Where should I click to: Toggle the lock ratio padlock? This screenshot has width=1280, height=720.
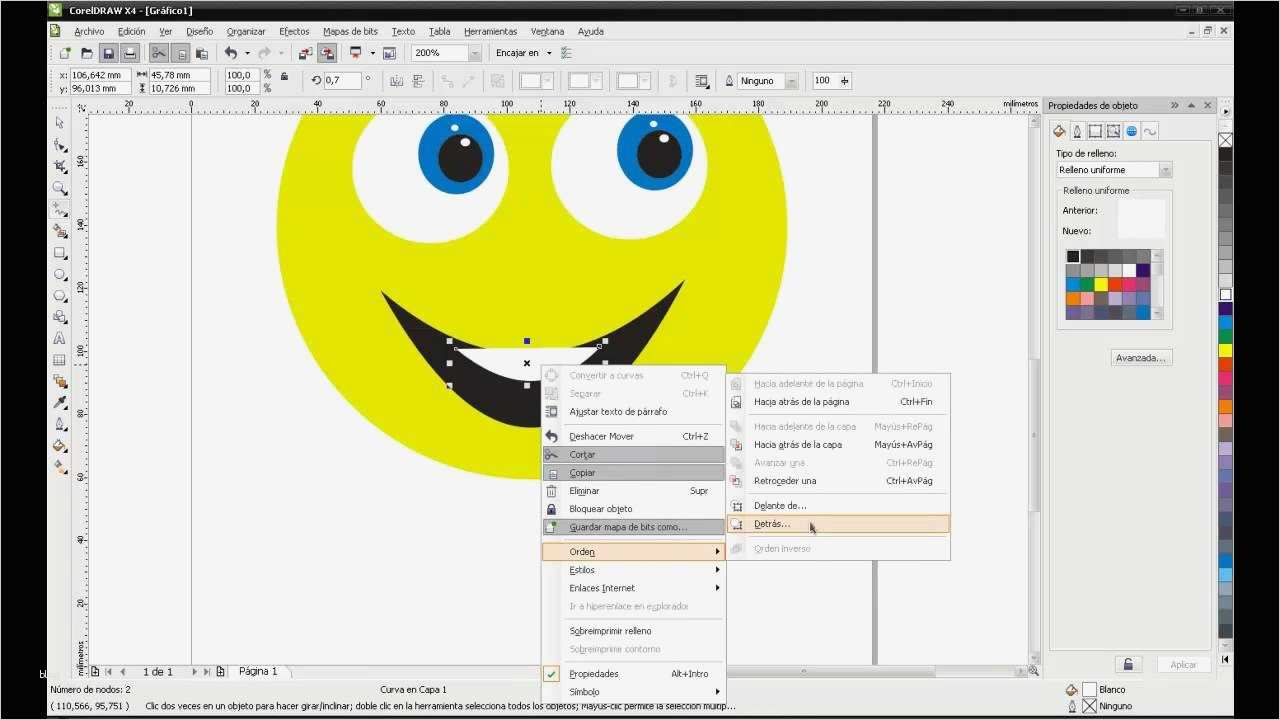point(285,76)
